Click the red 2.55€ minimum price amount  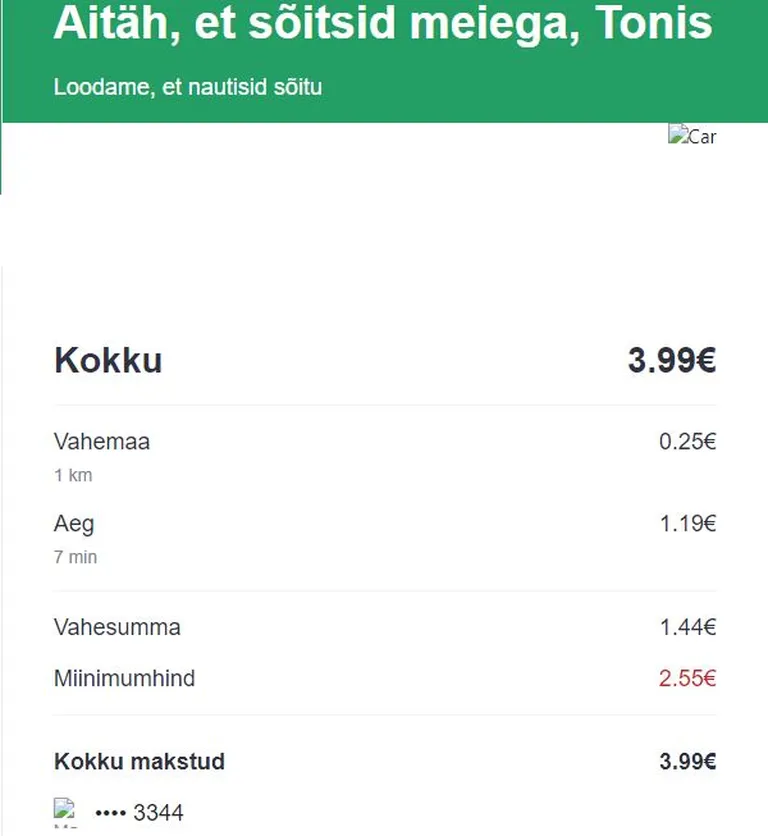coord(687,679)
